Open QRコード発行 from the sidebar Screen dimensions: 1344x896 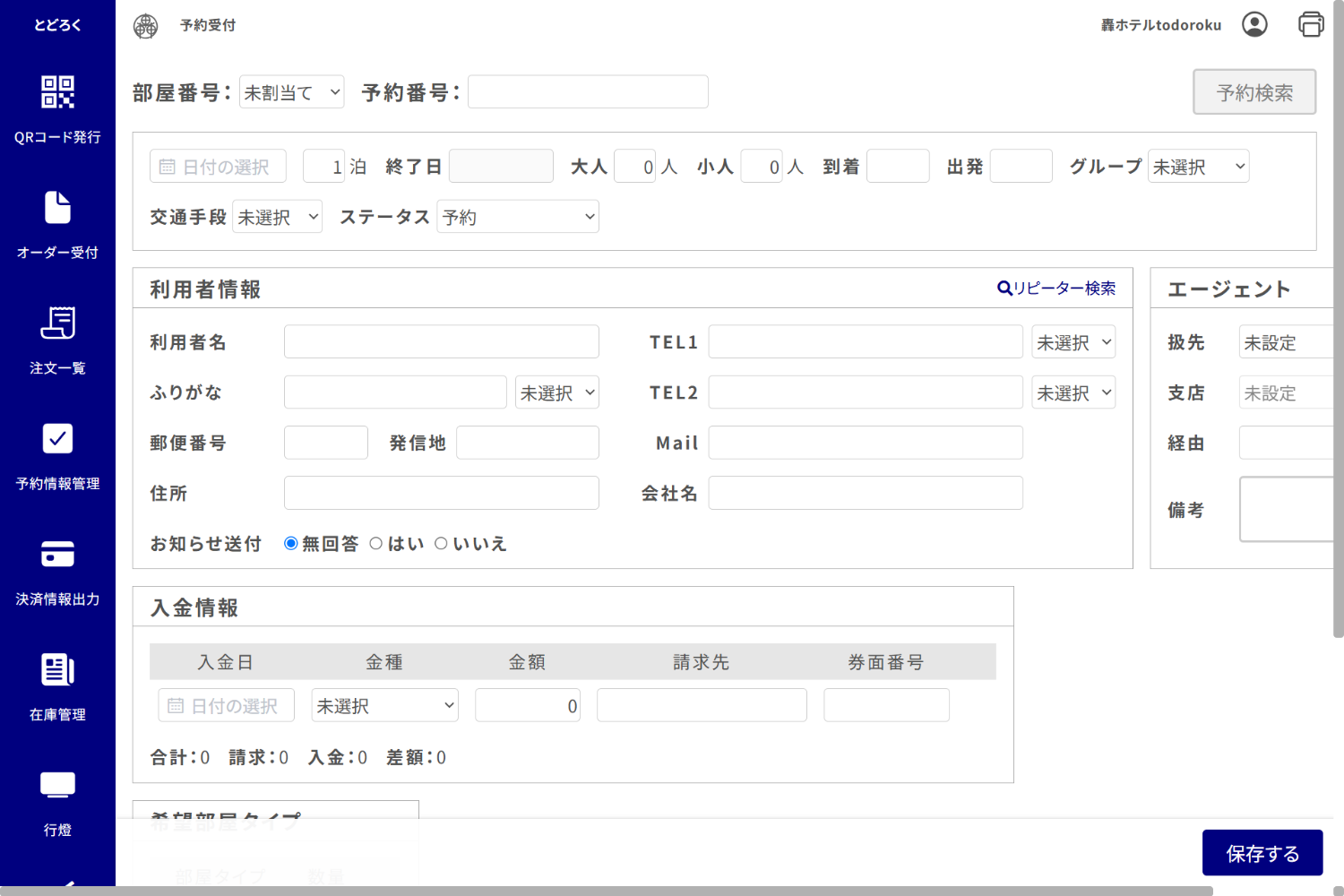[56, 108]
